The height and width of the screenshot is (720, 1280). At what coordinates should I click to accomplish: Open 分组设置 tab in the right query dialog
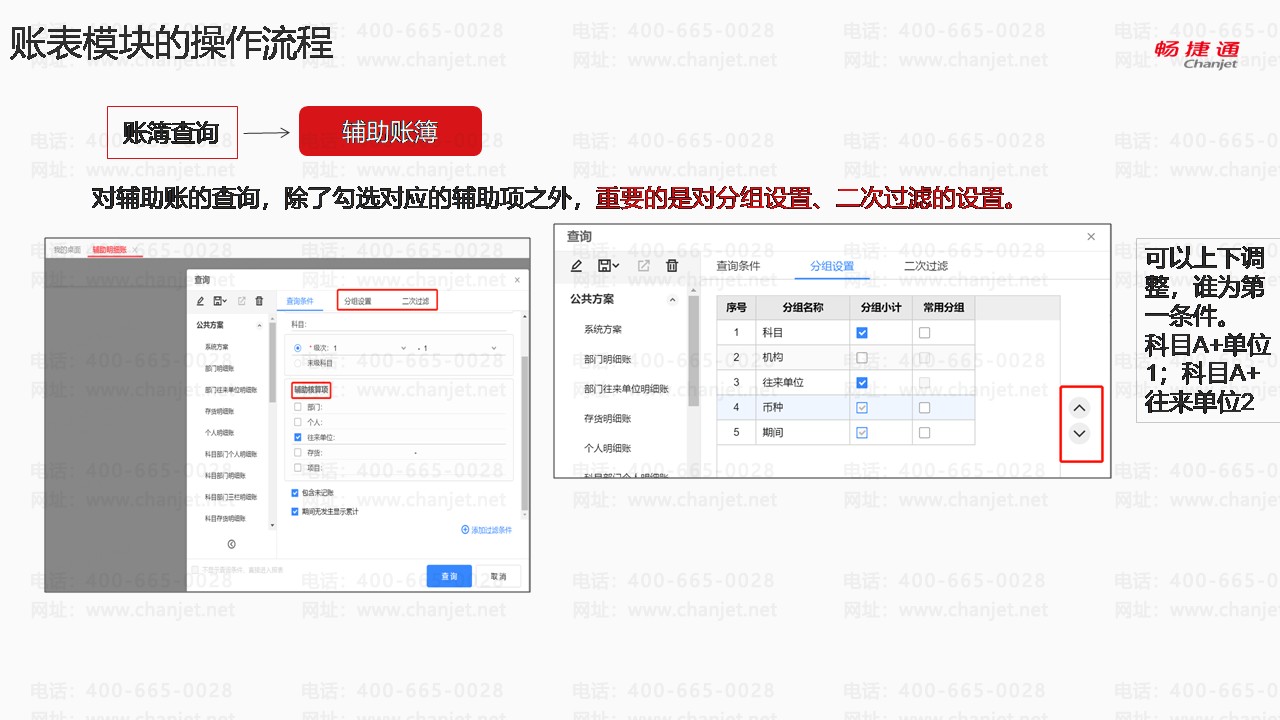pos(832,266)
